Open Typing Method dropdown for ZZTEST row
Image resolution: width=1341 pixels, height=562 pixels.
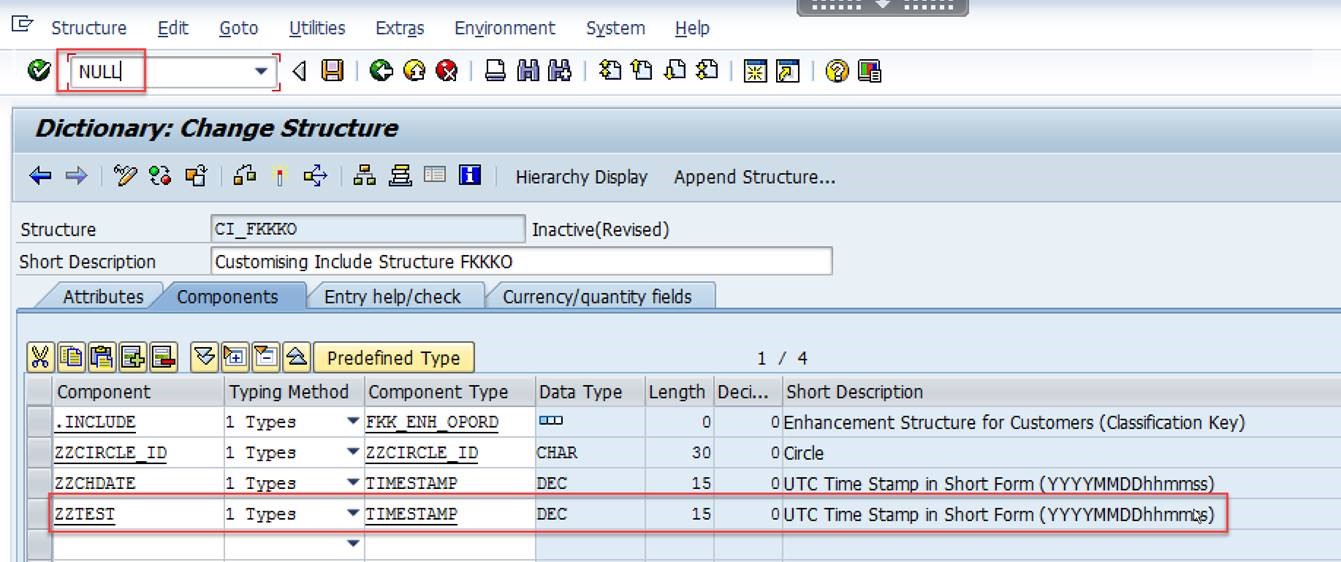tap(353, 514)
